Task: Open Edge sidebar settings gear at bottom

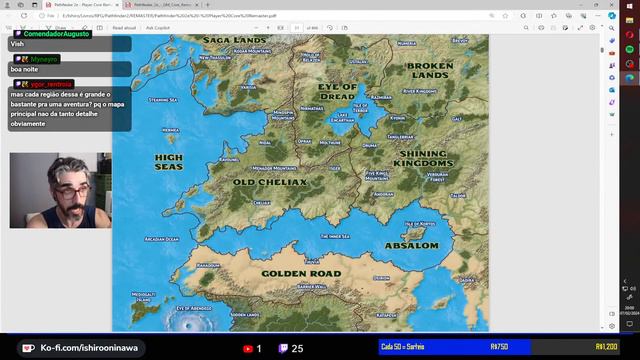Action: click(611, 326)
